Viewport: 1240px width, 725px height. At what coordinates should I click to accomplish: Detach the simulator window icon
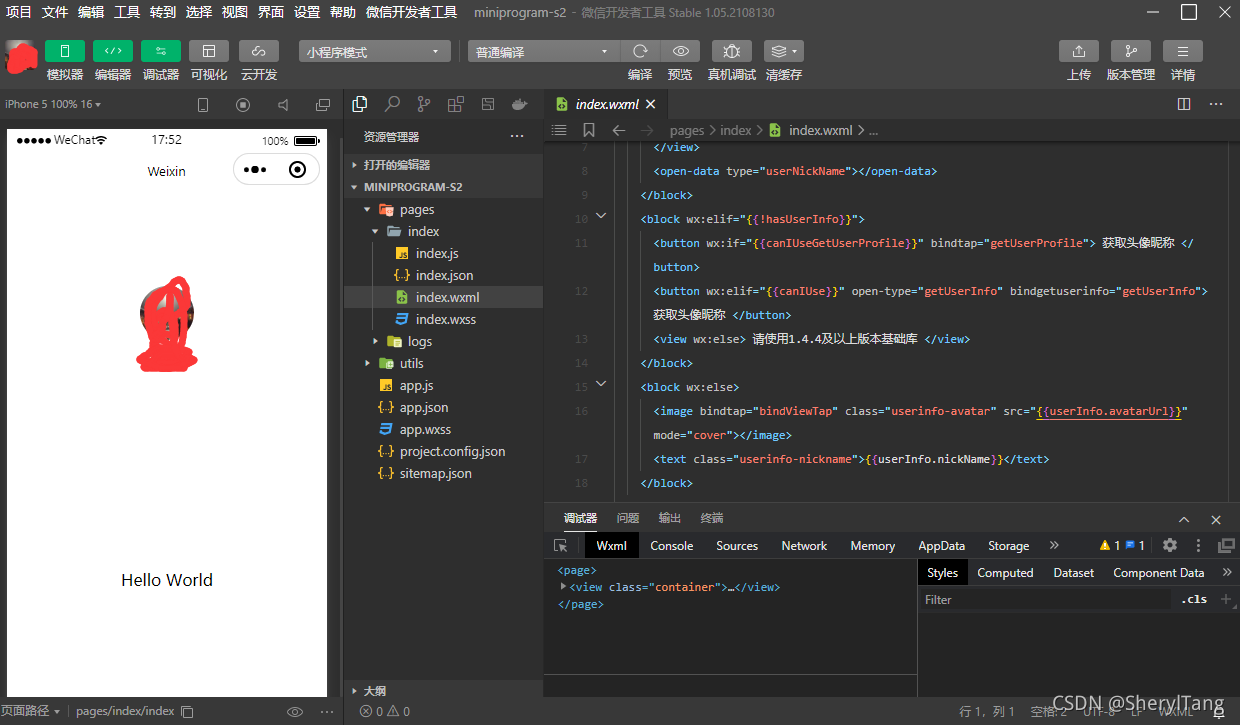click(x=323, y=104)
